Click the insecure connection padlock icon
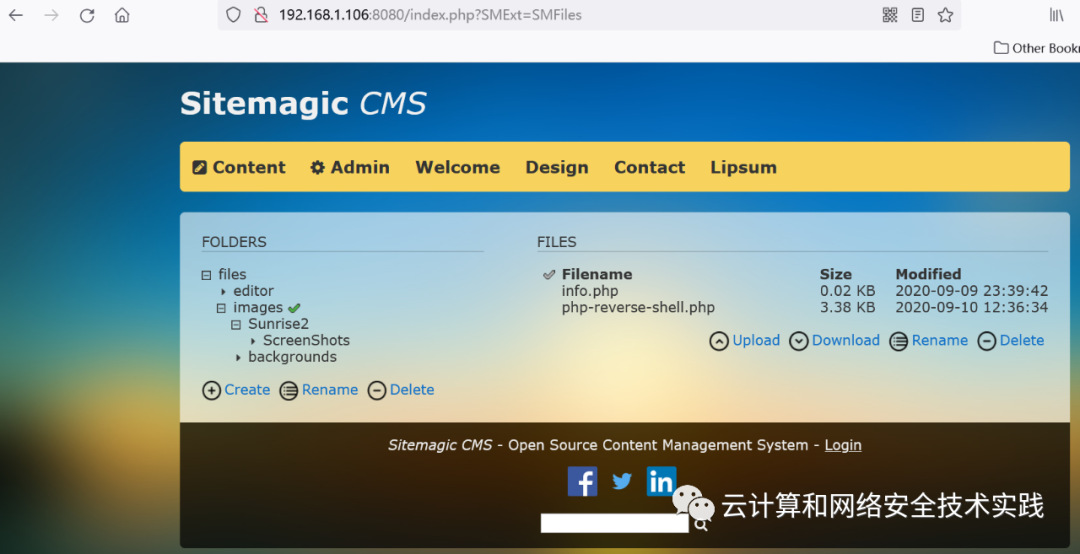The image size is (1080, 554). pos(261,14)
